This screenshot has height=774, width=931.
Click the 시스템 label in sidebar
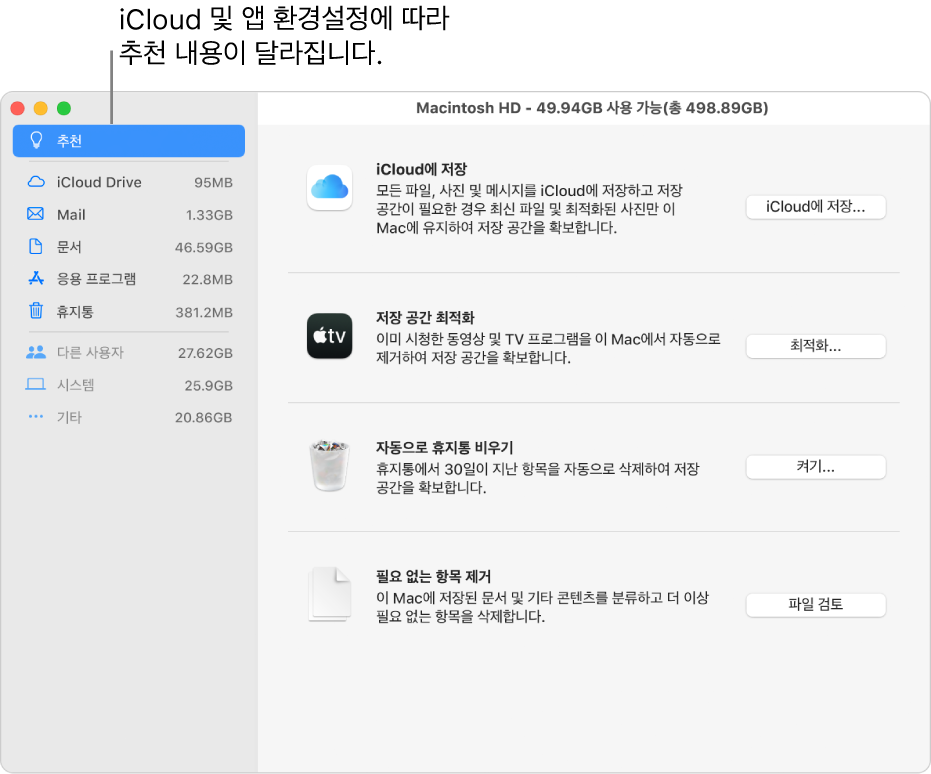coord(75,385)
